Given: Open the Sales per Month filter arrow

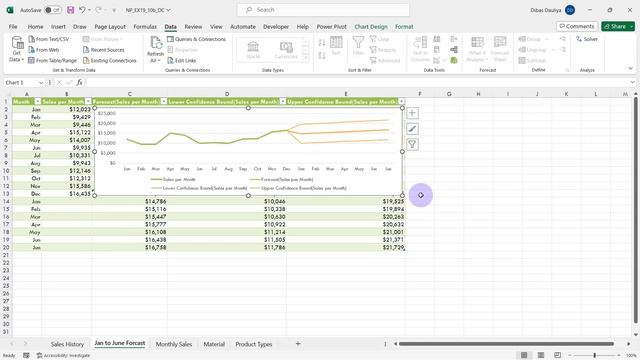Looking at the screenshot, I should pos(88,101).
